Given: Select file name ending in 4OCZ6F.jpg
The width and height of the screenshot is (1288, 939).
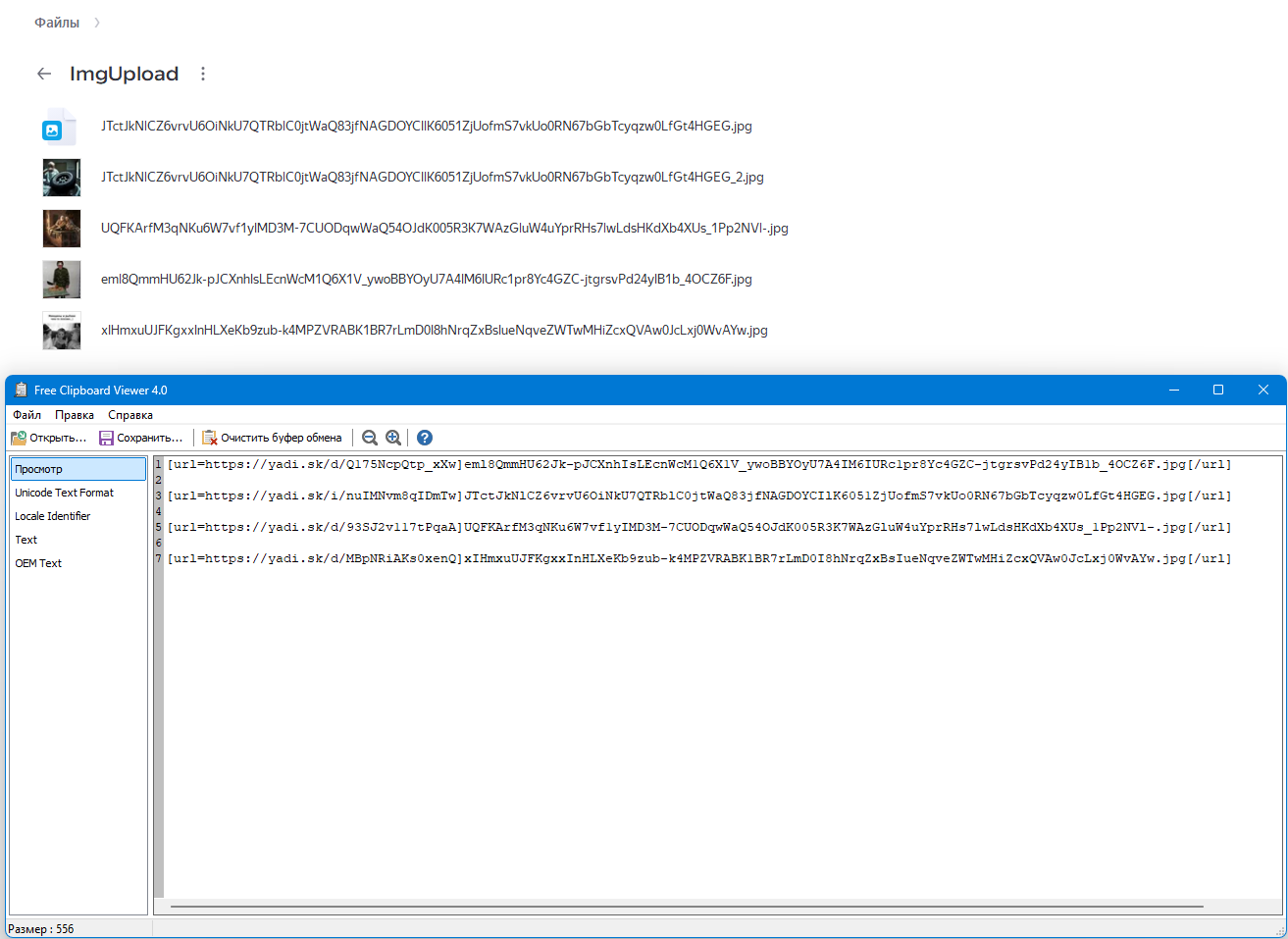Looking at the screenshot, I should click(x=427, y=280).
